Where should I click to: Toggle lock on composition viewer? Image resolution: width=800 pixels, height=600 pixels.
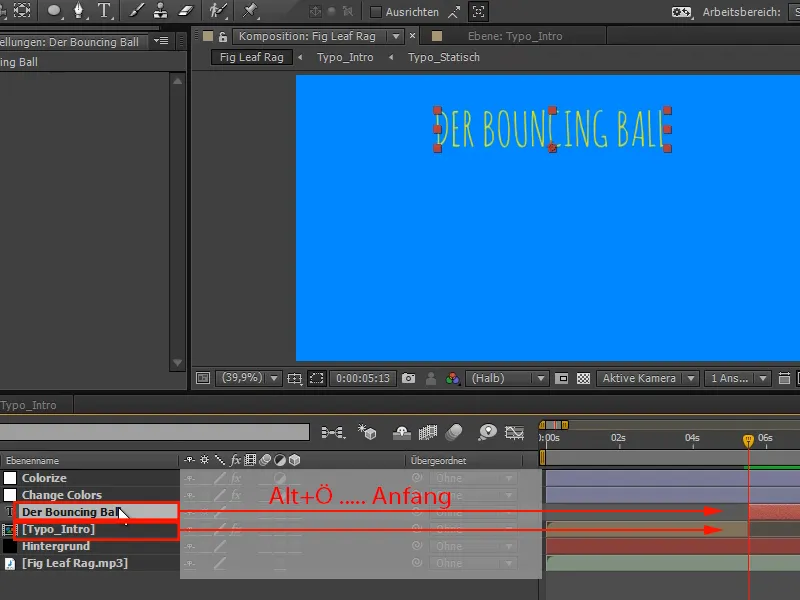tap(222, 37)
